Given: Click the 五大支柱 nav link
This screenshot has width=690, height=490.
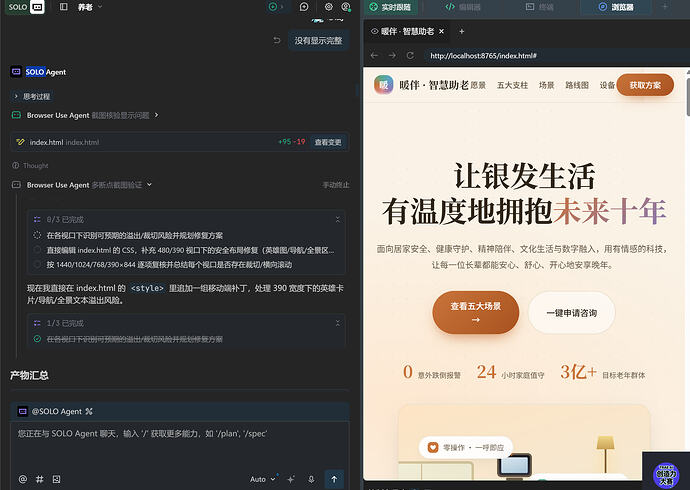Looking at the screenshot, I should point(512,85).
